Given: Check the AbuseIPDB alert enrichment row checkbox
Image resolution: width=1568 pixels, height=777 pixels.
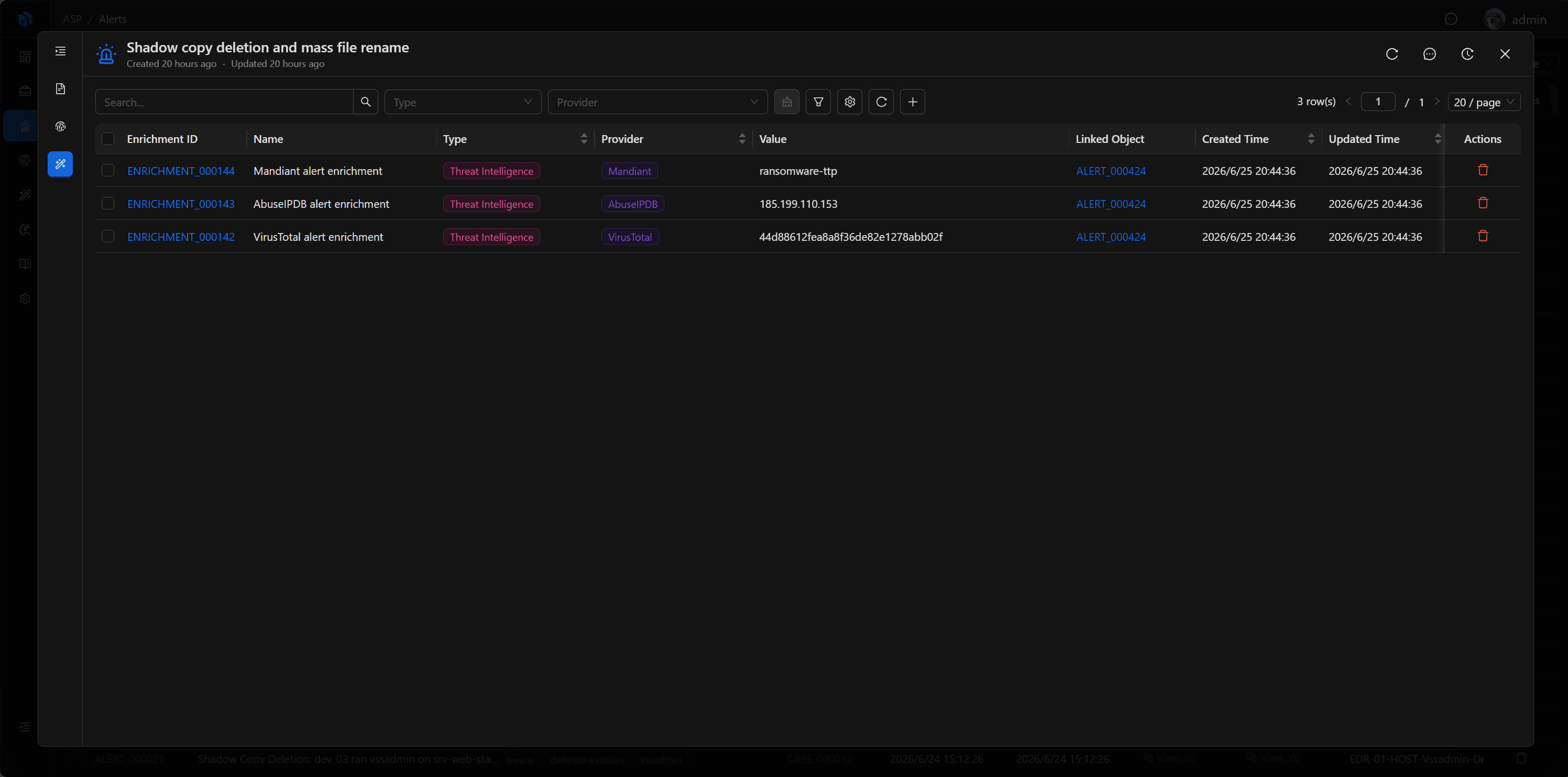Looking at the screenshot, I should [108, 203].
